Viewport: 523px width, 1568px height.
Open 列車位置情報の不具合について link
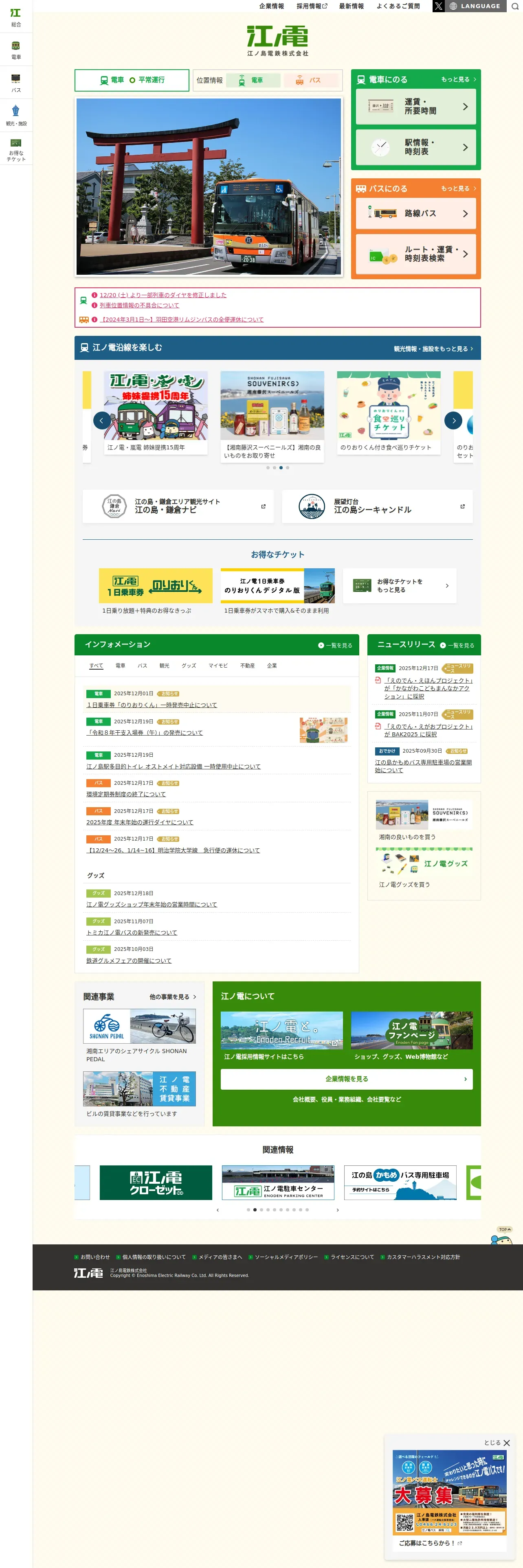tap(139, 306)
